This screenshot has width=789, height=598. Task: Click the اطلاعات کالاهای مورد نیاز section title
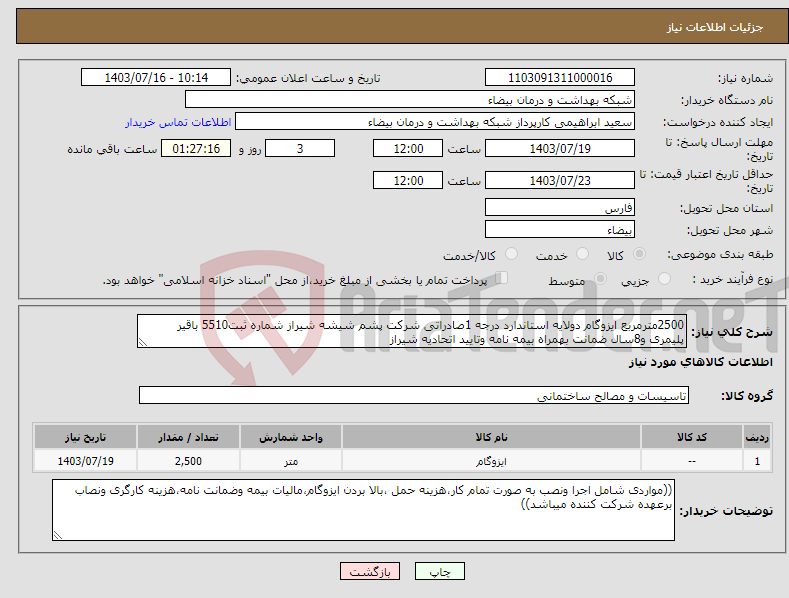tap(700, 362)
